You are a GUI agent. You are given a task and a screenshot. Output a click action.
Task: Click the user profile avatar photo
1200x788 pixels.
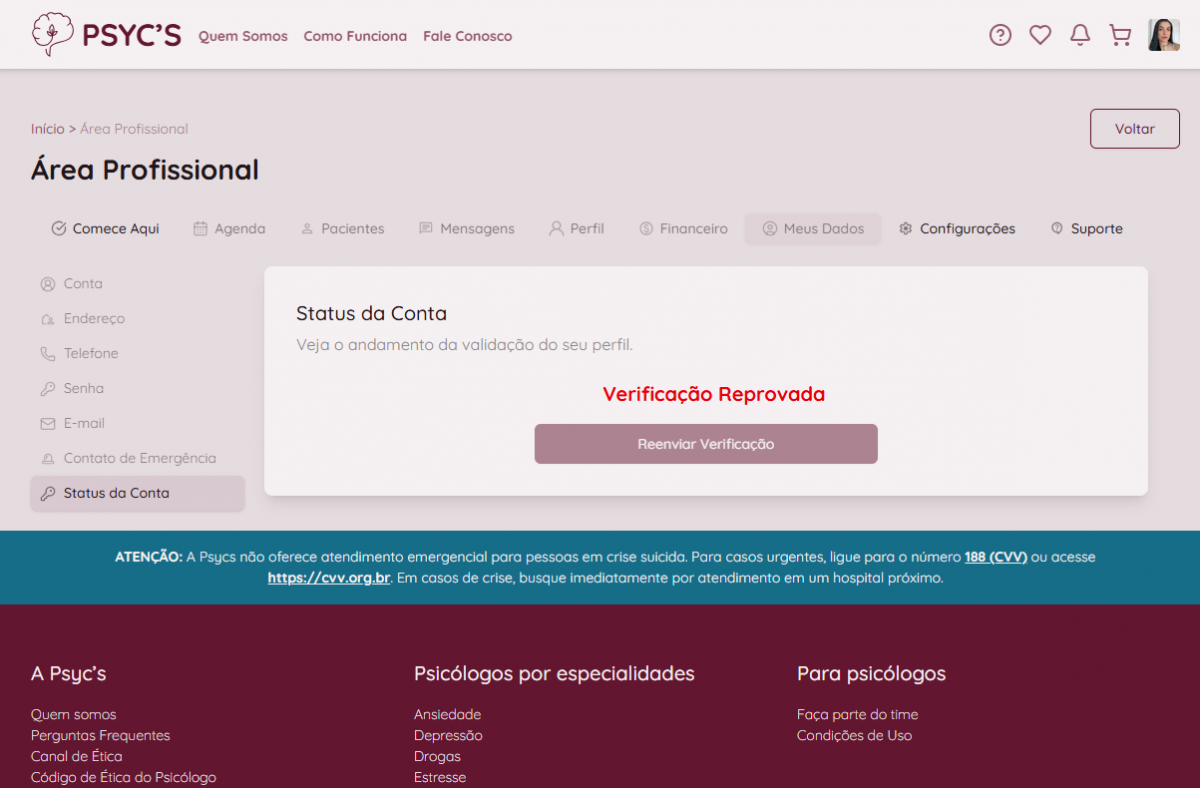(1163, 35)
